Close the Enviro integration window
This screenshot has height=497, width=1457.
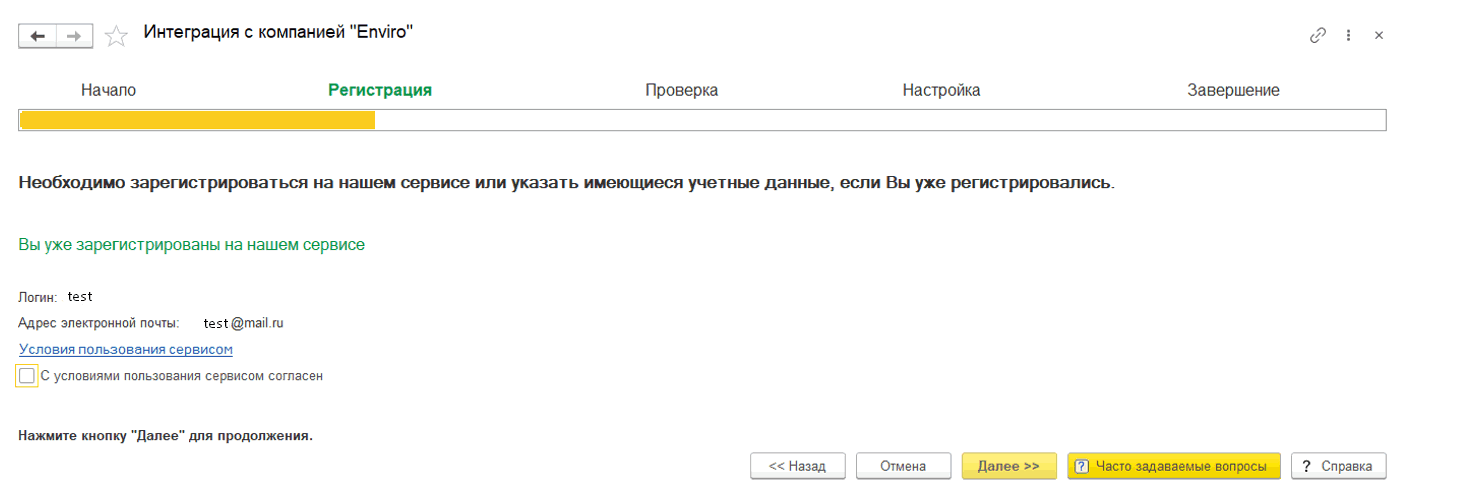1378,35
